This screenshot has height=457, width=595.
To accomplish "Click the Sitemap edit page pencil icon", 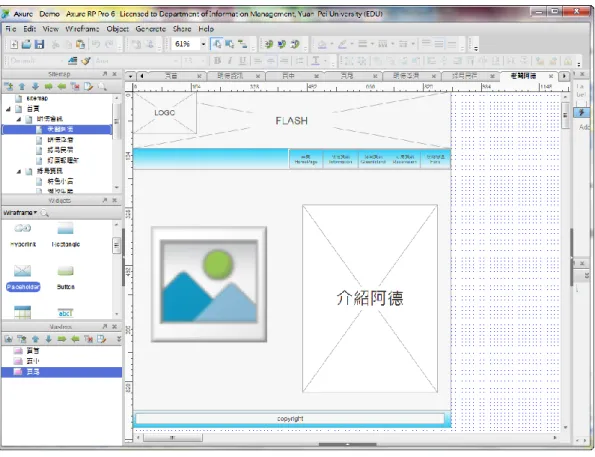I will click(x=88, y=87).
